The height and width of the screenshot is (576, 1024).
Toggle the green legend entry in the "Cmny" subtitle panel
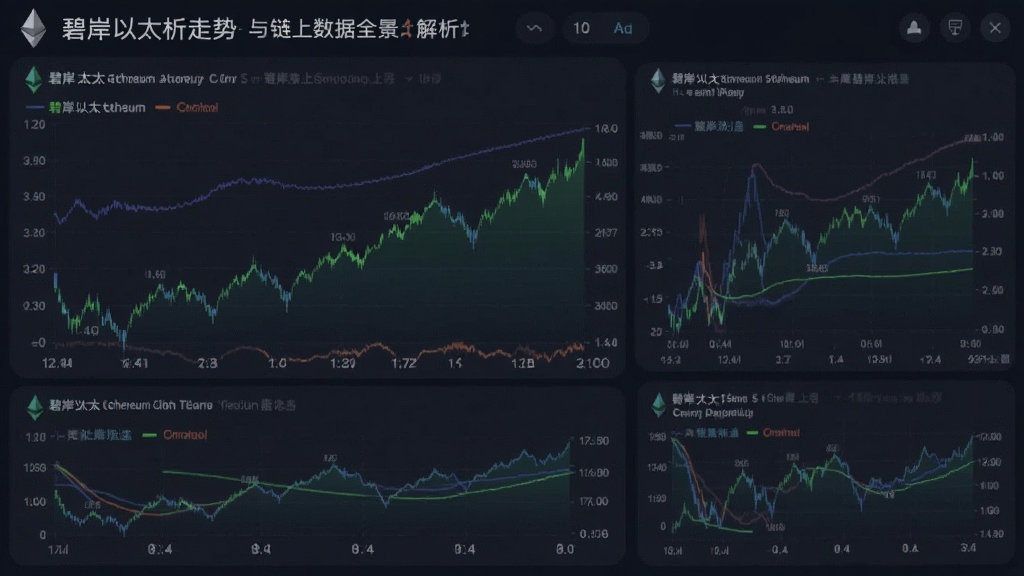tap(773, 432)
